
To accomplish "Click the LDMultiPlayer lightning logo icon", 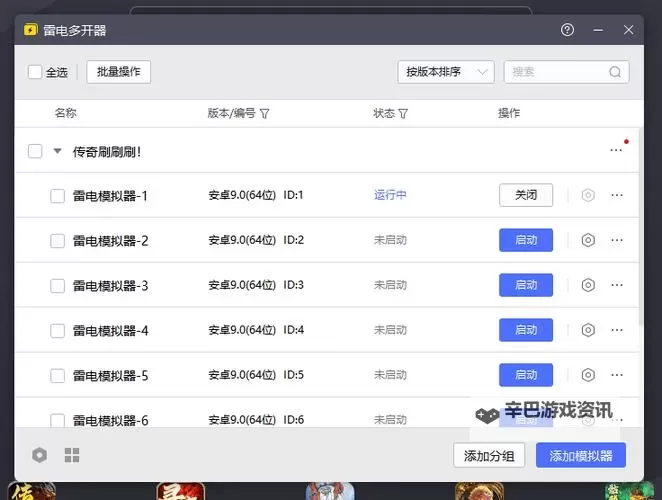I will (x=31, y=30).
